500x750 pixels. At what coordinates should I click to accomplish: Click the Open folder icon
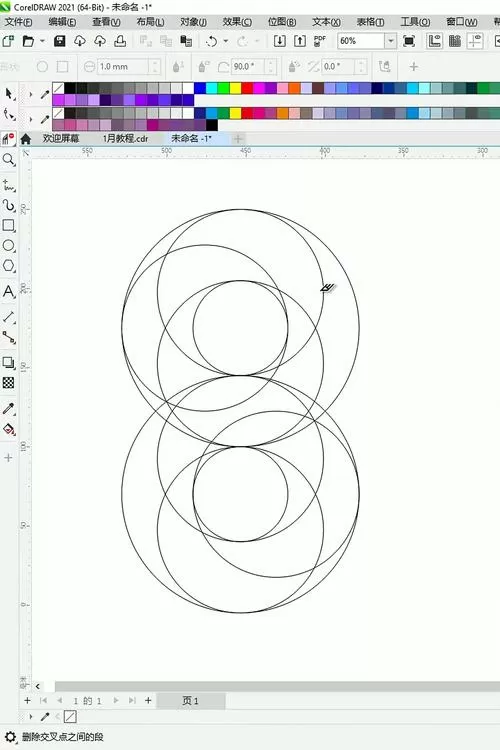pos(28,41)
